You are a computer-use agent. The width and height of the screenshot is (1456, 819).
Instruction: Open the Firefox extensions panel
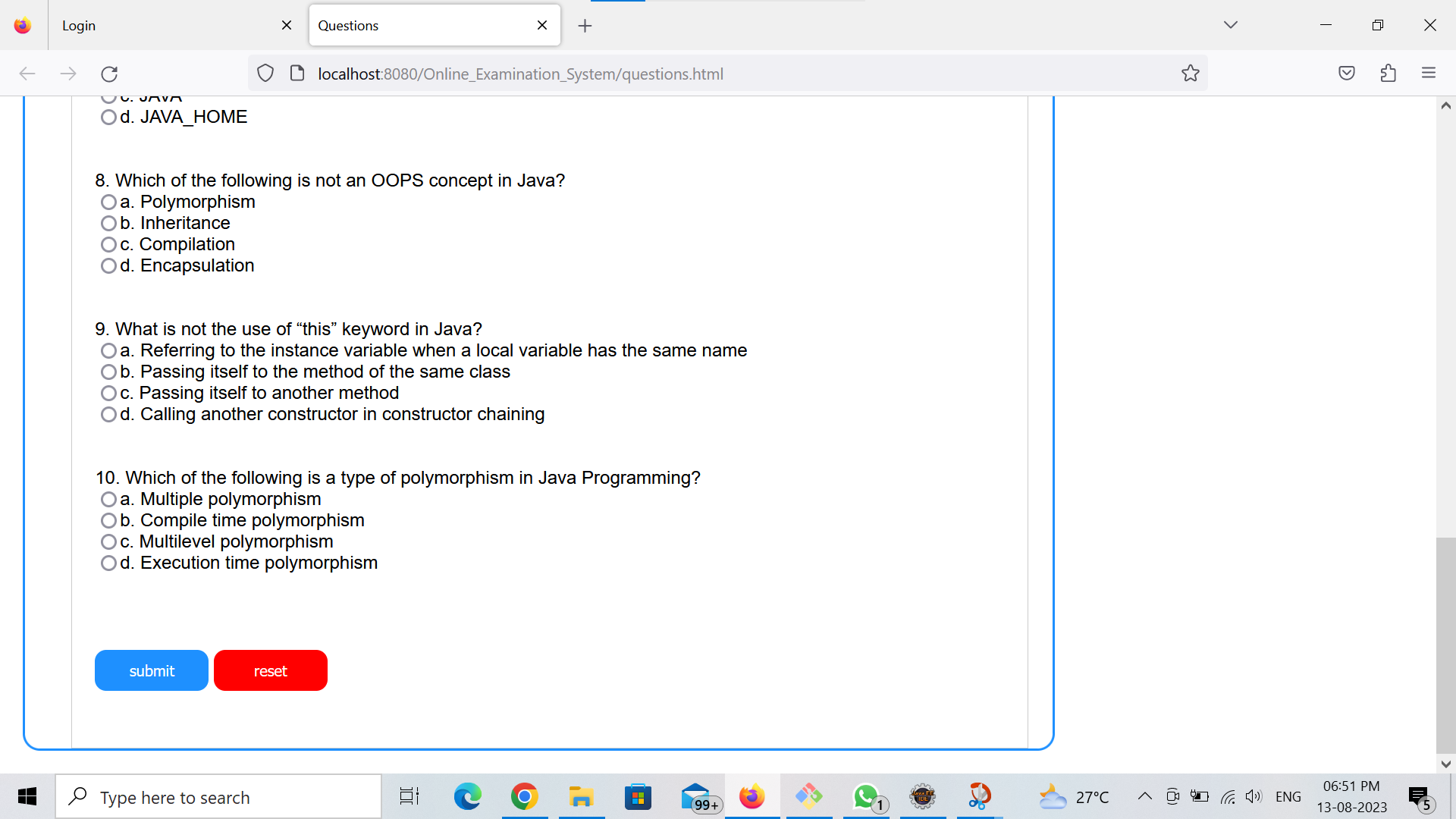click(x=1388, y=73)
